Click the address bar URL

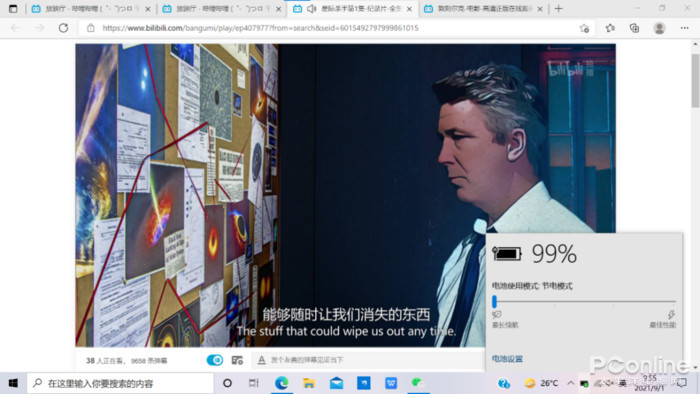click(260, 28)
